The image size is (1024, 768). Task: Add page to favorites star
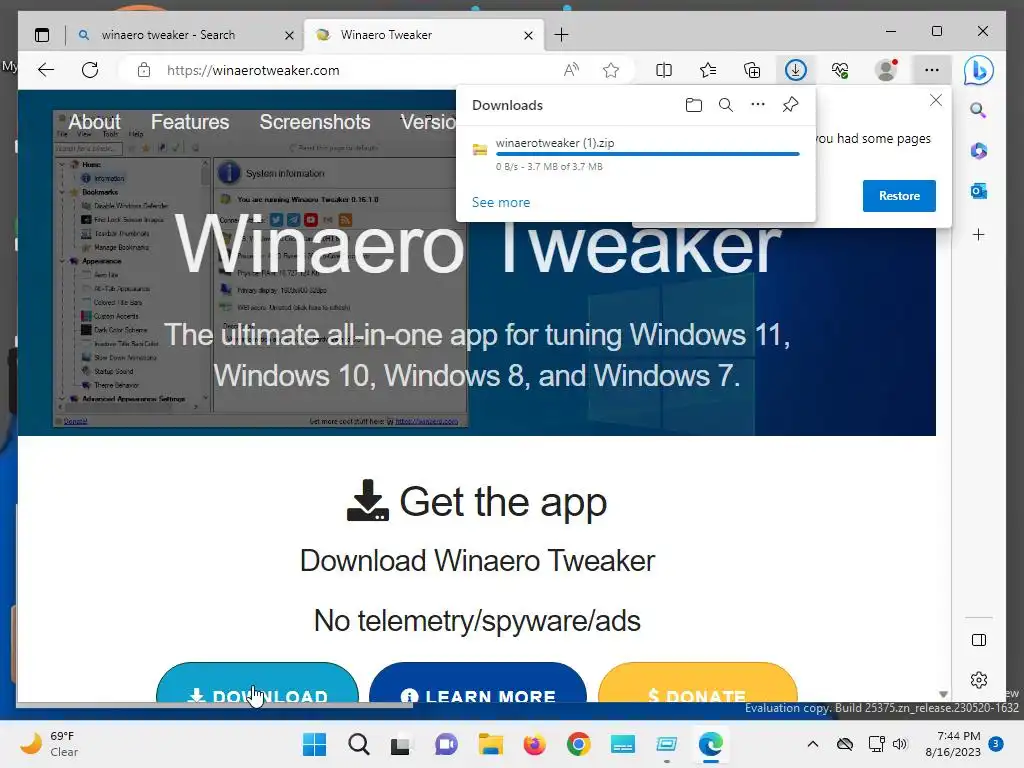click(611, 70)
